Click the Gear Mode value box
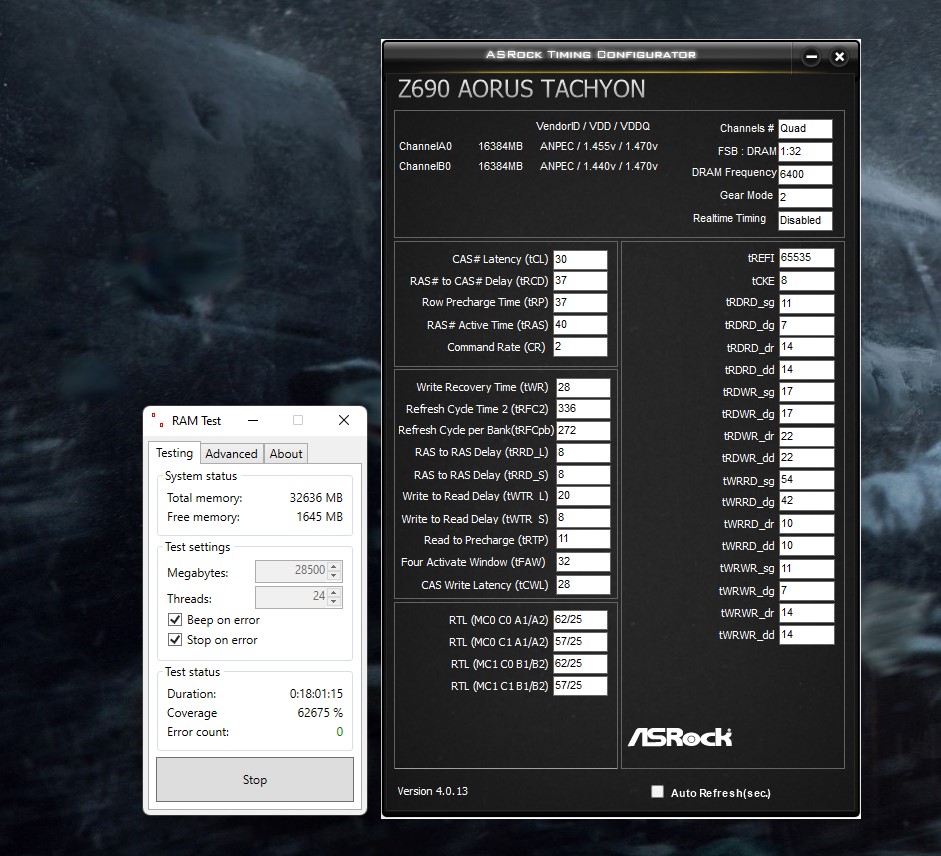The width and height of the screenshot is (941, 856). (x=805, y=197)
